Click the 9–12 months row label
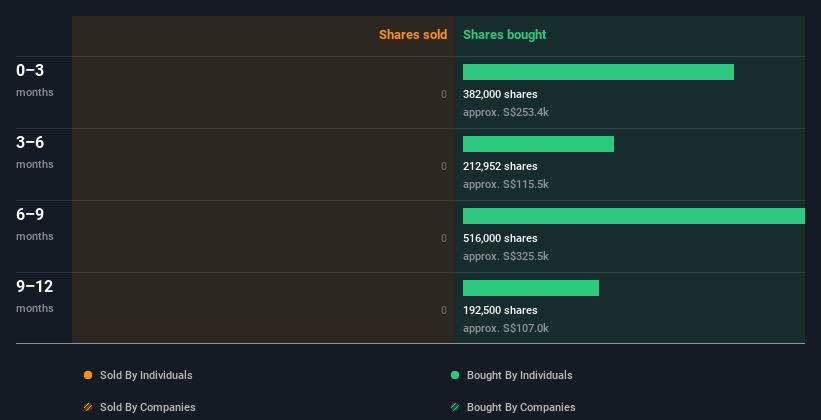Screen dimensions: 821x420 (35, 296)
